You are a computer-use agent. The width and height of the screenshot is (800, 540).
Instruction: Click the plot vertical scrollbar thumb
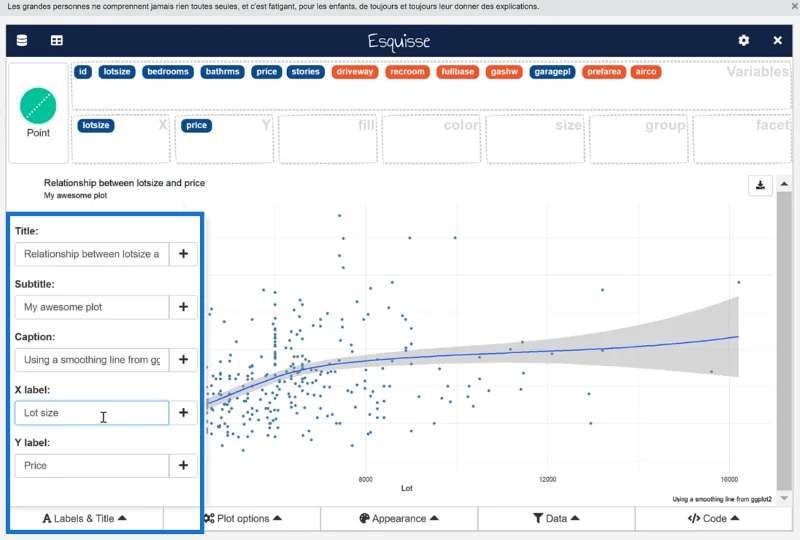click(784, 340)
